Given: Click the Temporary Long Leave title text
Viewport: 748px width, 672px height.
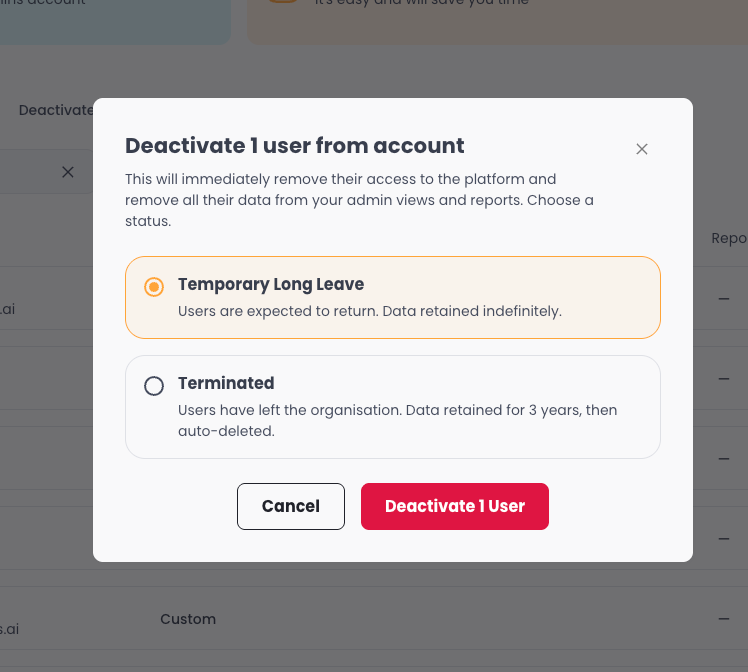Looking at the screenshot, I should pos(271,284).
